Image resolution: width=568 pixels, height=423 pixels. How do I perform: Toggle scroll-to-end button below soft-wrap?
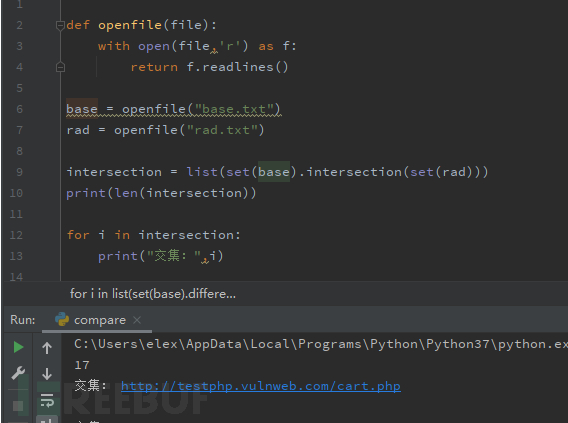click(47, 419)
